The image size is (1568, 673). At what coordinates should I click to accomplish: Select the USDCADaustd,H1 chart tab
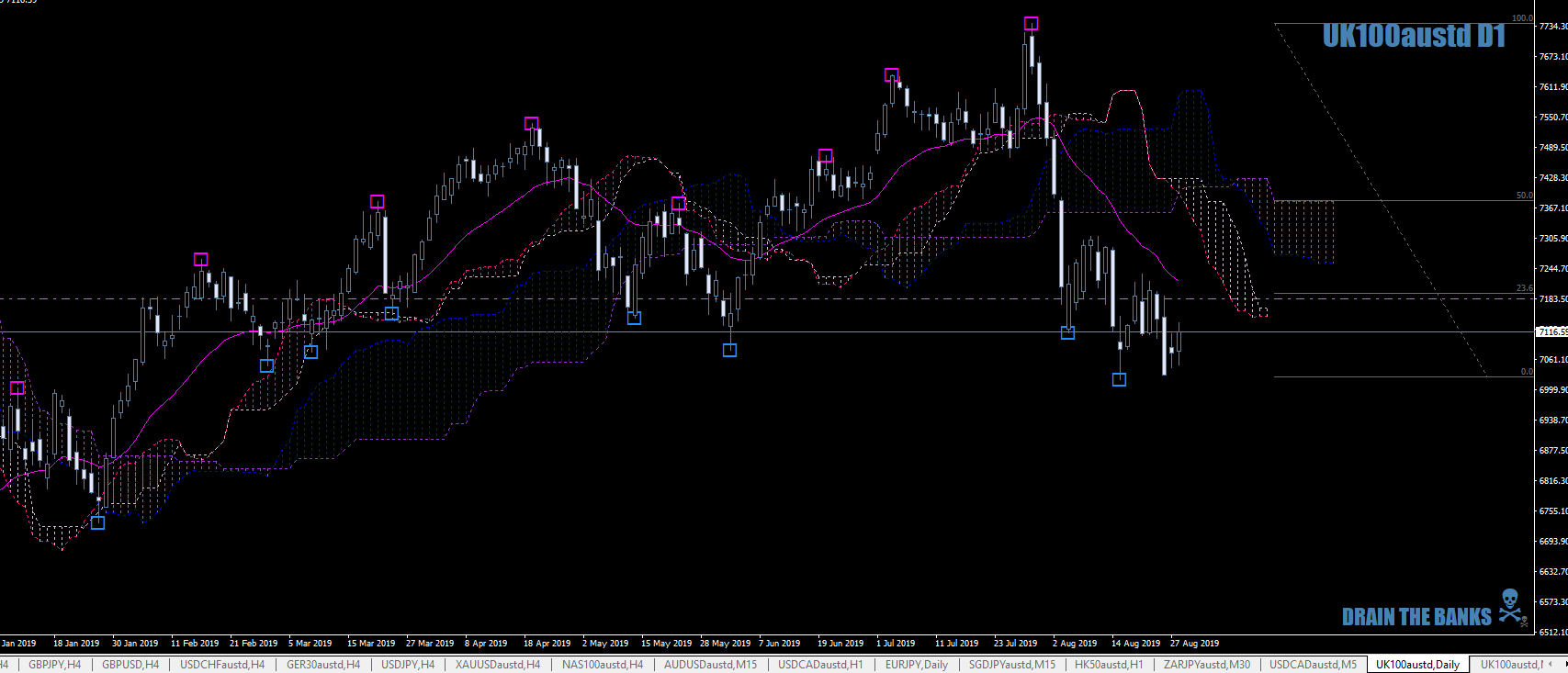click(x=821, y=665)
